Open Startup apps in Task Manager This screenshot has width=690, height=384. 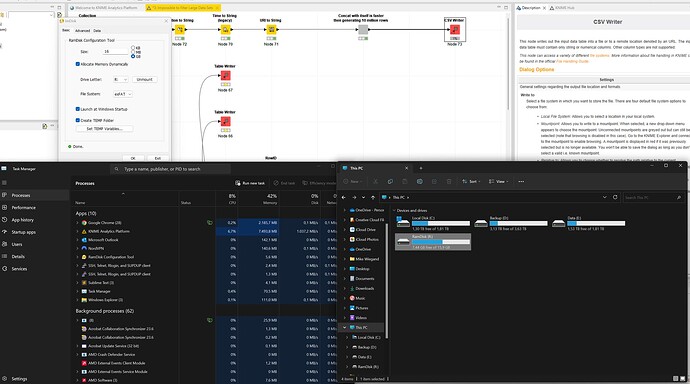click(x=23, y=232)
